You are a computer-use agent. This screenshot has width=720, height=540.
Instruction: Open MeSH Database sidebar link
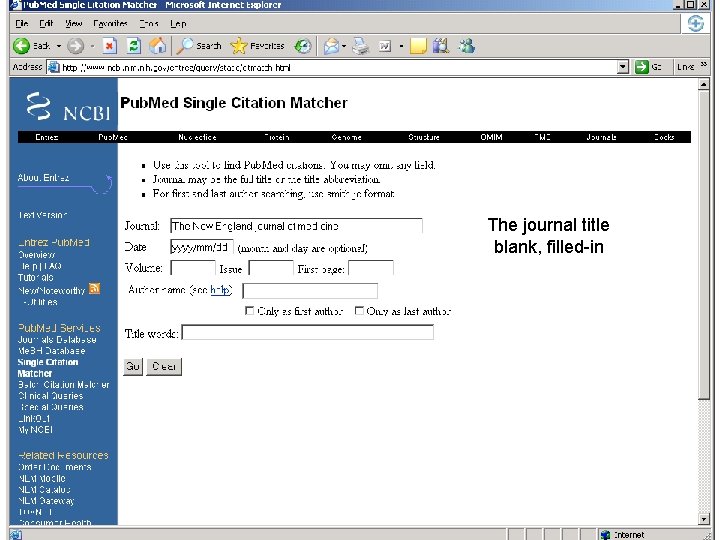pos(51,351)
